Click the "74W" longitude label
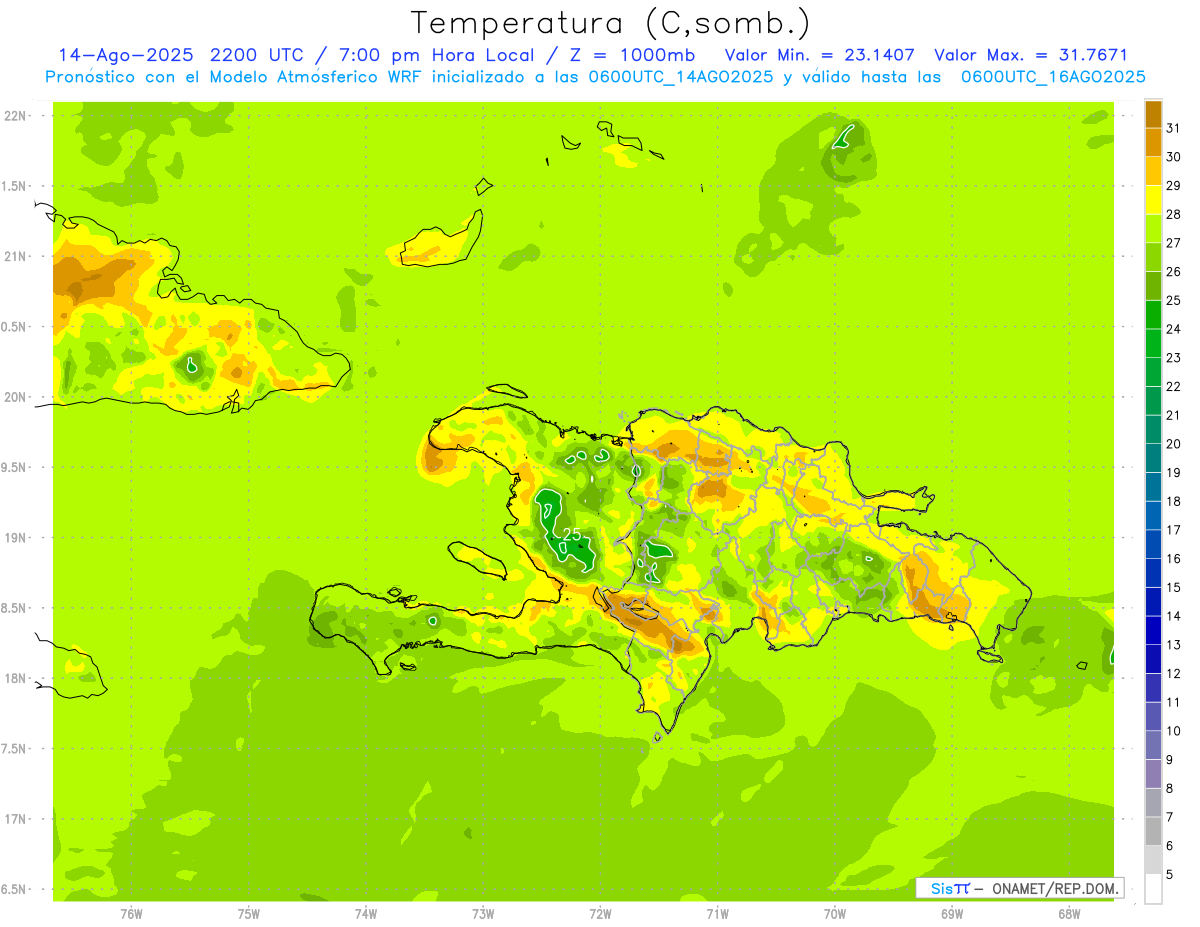 pyautogui.click(x=366, y=914)
